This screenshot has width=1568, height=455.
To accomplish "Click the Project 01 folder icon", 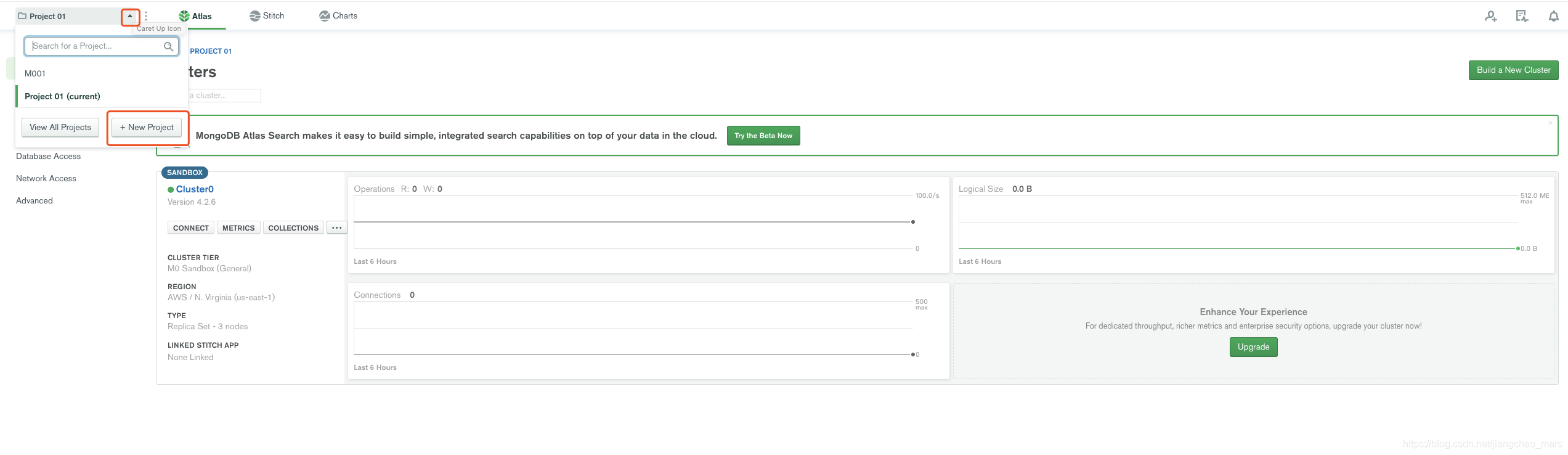I will click(x=22, y=16).
